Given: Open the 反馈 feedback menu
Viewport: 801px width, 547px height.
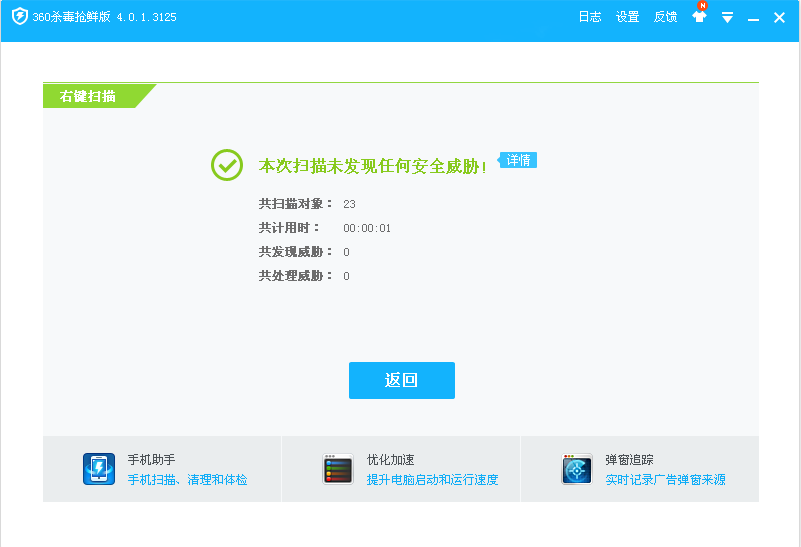Looking at the screenshot, I should 665,17.
